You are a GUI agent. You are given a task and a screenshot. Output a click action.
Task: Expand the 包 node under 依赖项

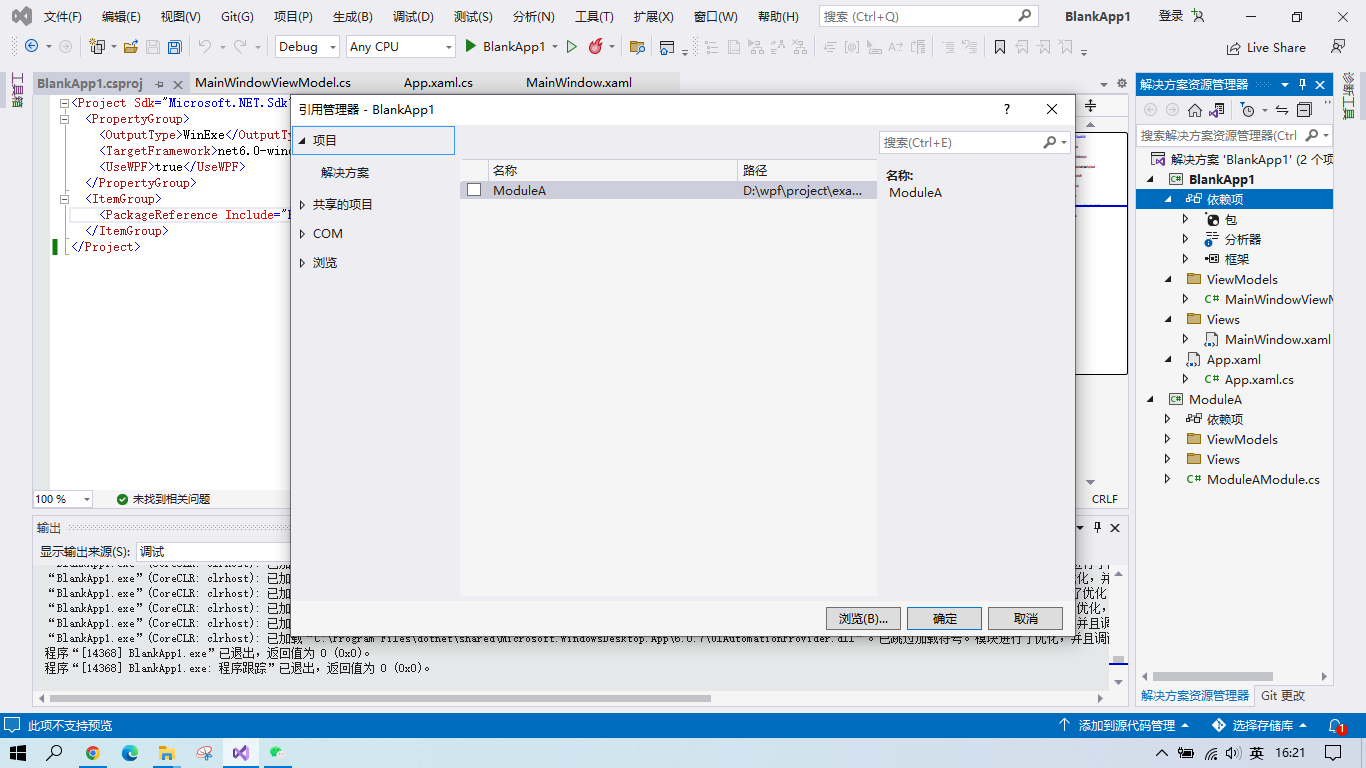click(x=1186, y=219)
